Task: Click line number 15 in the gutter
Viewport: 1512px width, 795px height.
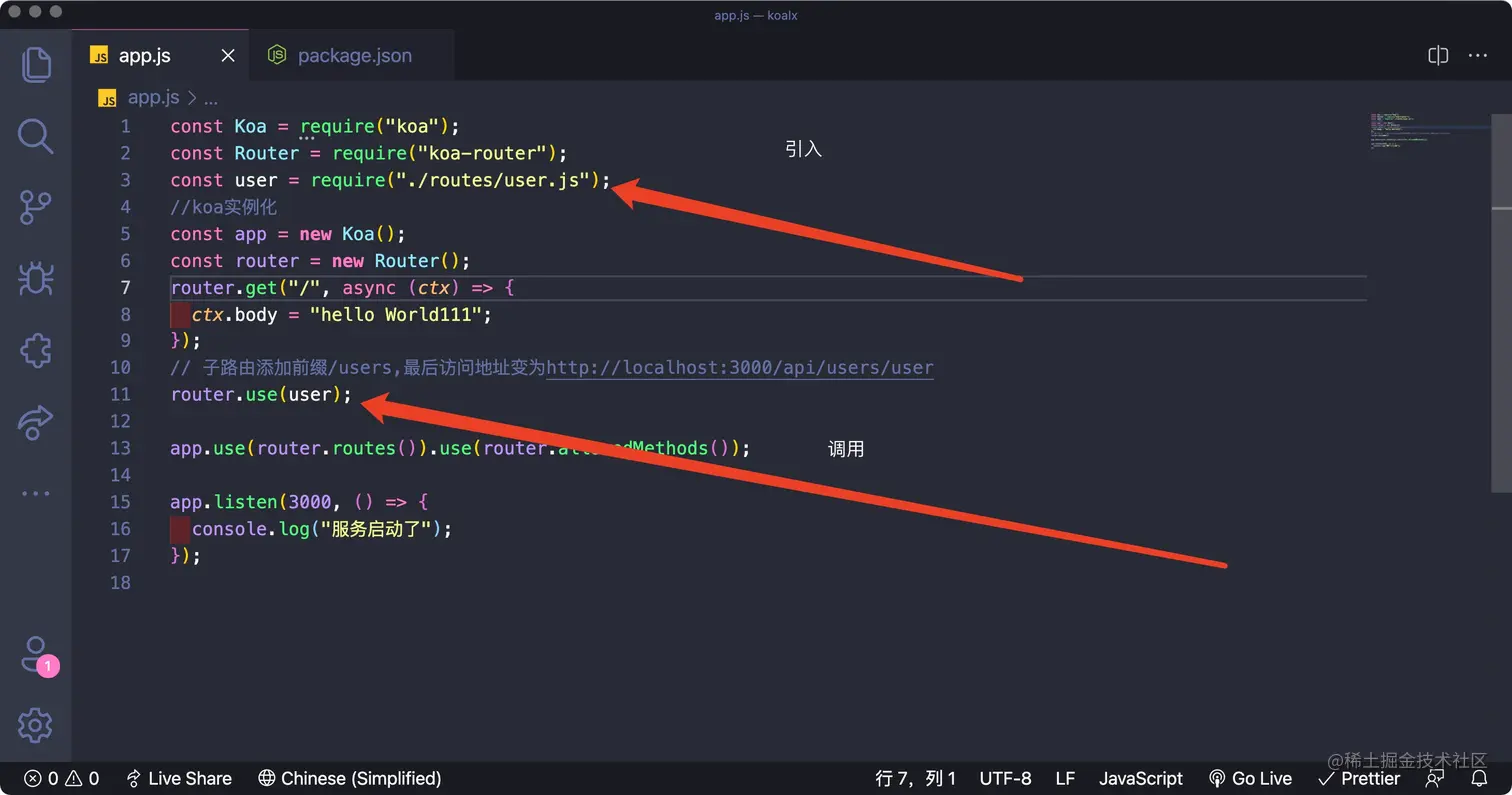Action: pyautogui.click(x=120, y=501)
